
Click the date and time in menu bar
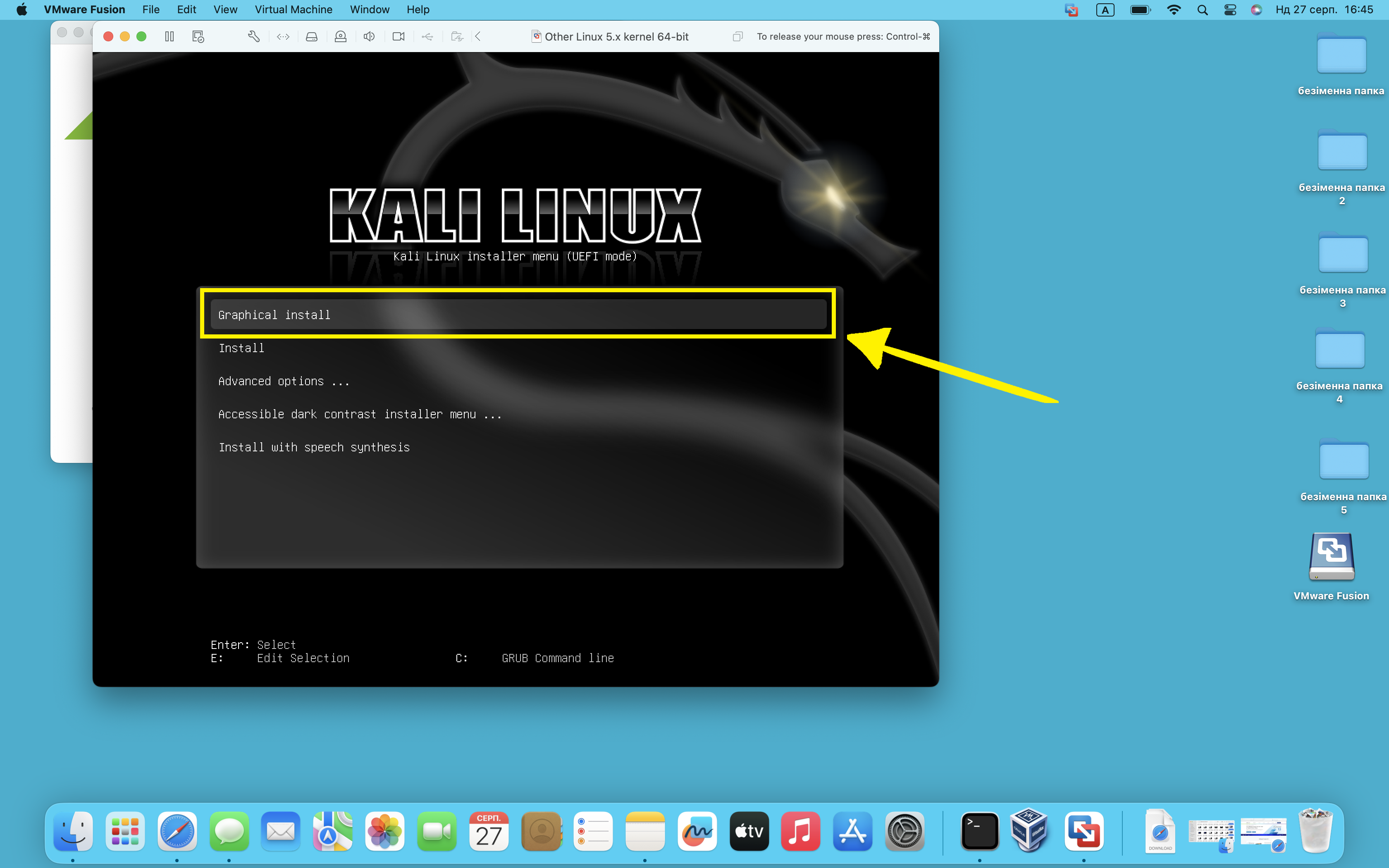point(1325,10)
